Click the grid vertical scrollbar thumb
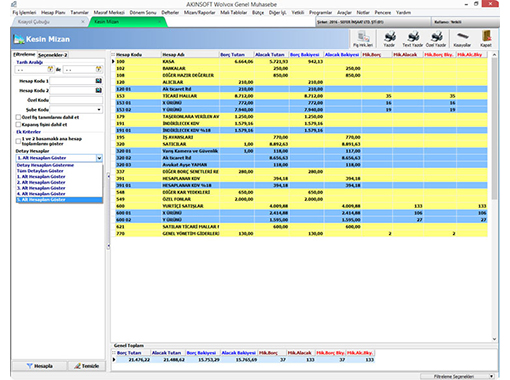 494,128
